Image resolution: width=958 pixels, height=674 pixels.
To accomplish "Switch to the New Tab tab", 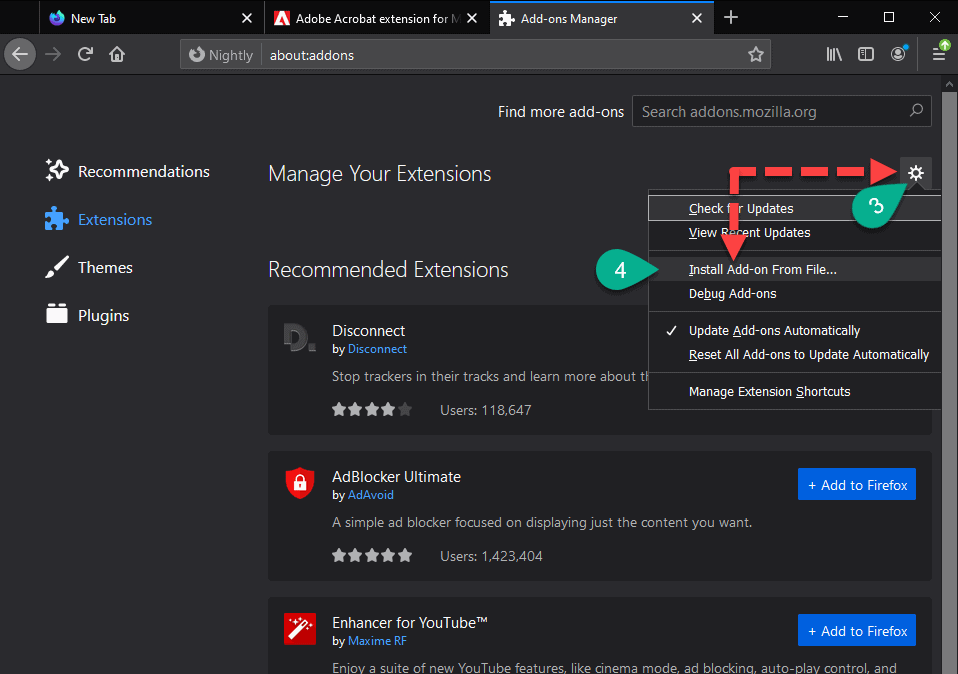I will tap(152, 18).
